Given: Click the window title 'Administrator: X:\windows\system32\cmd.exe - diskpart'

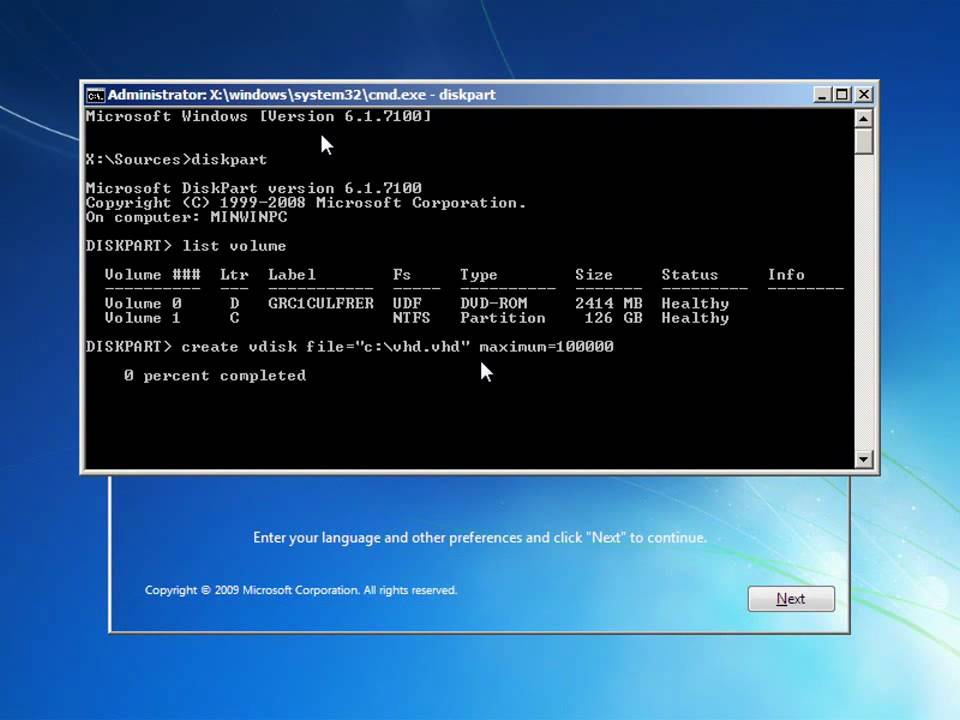Looking at the screenshot, I should coord(301,95).
